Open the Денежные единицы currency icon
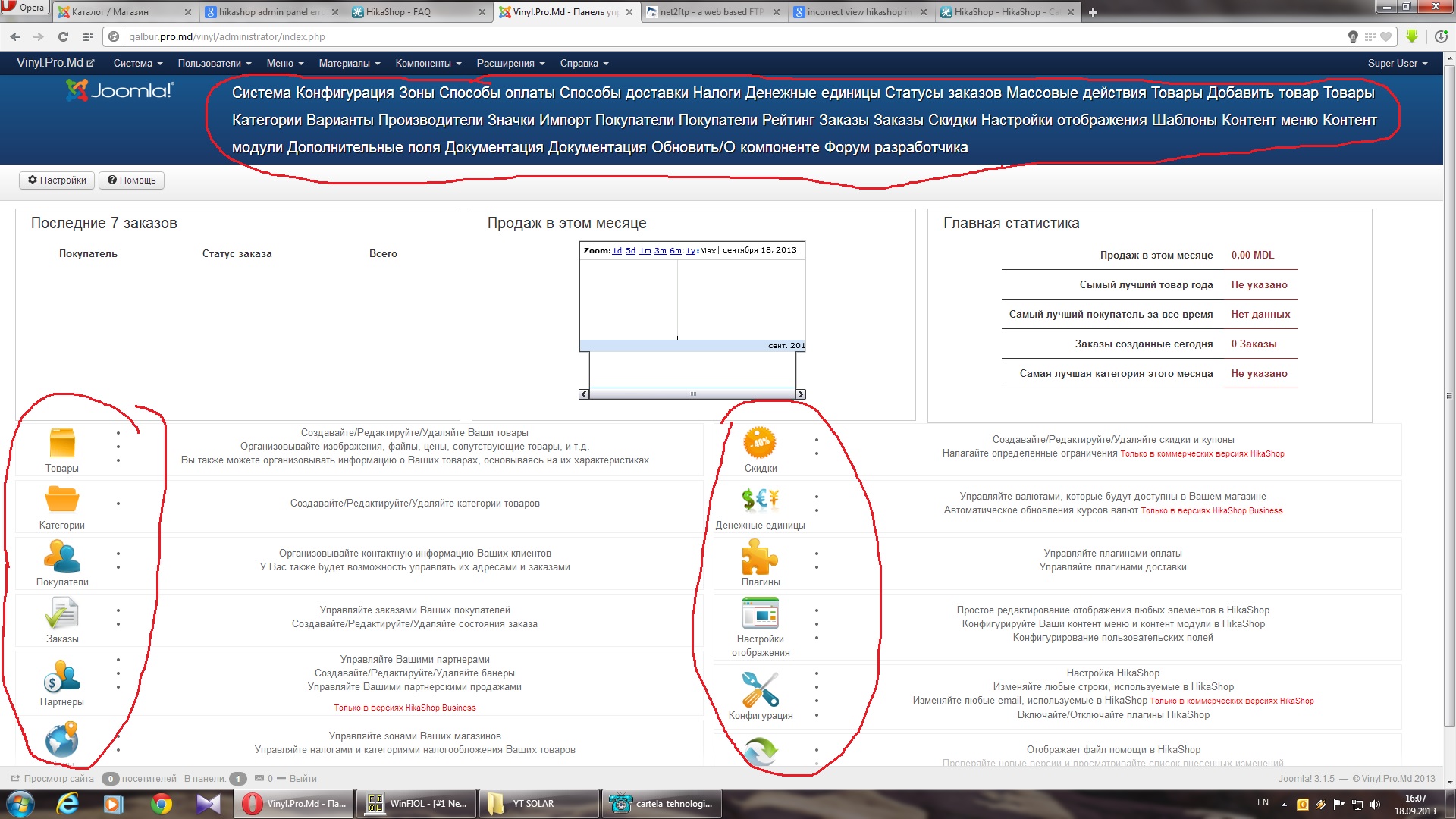 pos(760,500)
